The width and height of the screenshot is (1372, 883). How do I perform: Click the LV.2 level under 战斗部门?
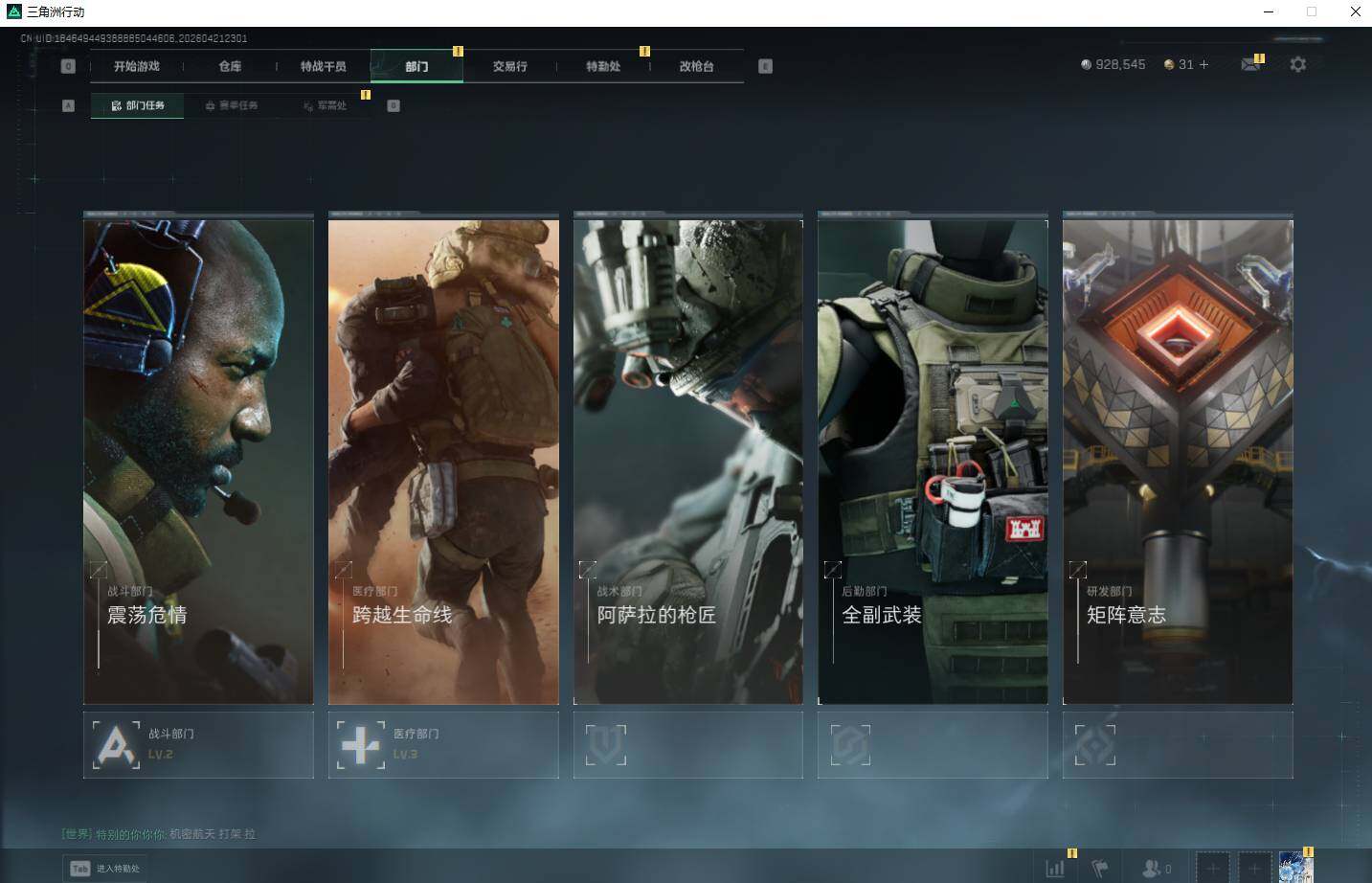[x=161, y=755]
